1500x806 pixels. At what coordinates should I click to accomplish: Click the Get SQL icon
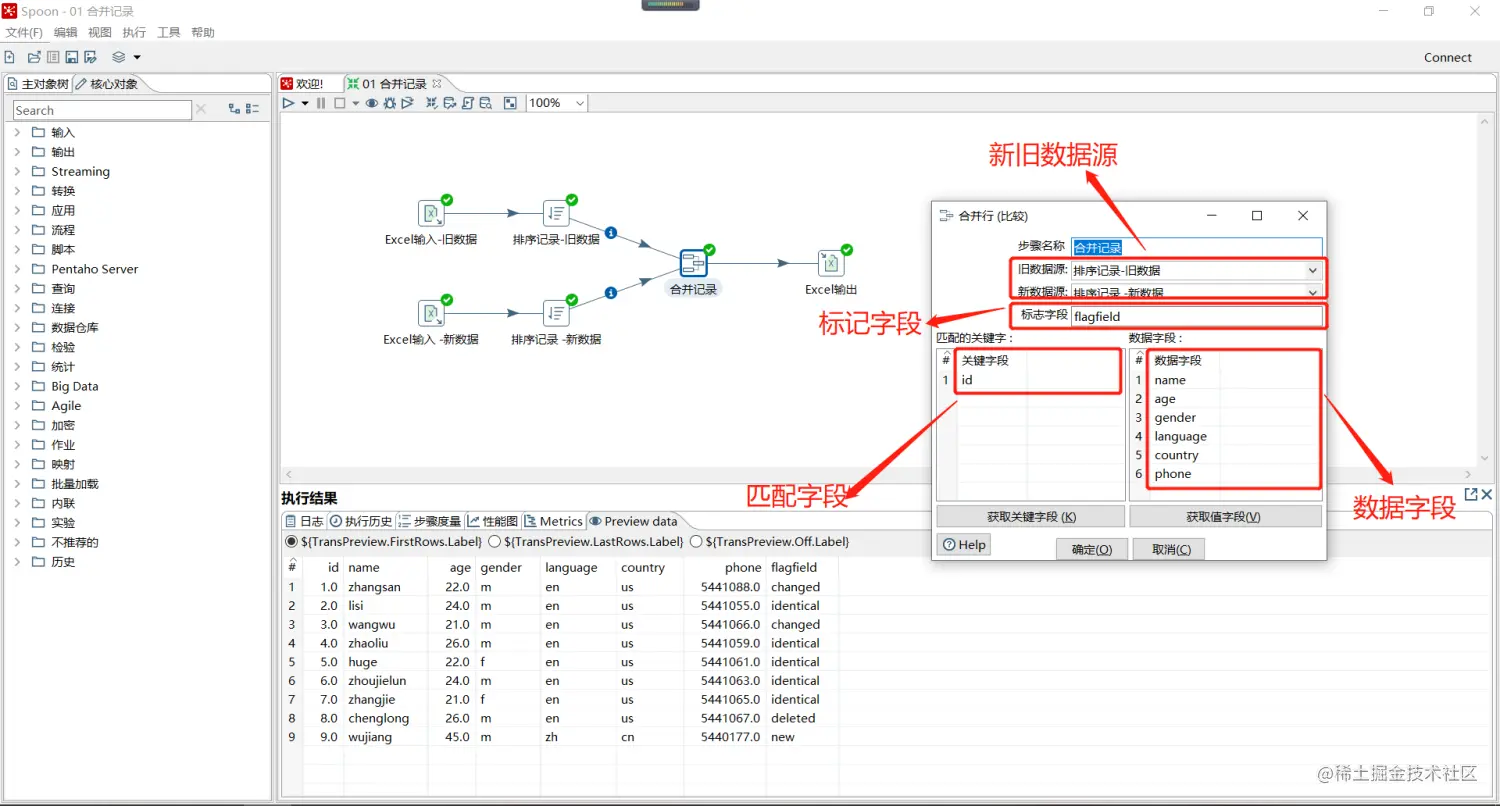click(468, 103)
